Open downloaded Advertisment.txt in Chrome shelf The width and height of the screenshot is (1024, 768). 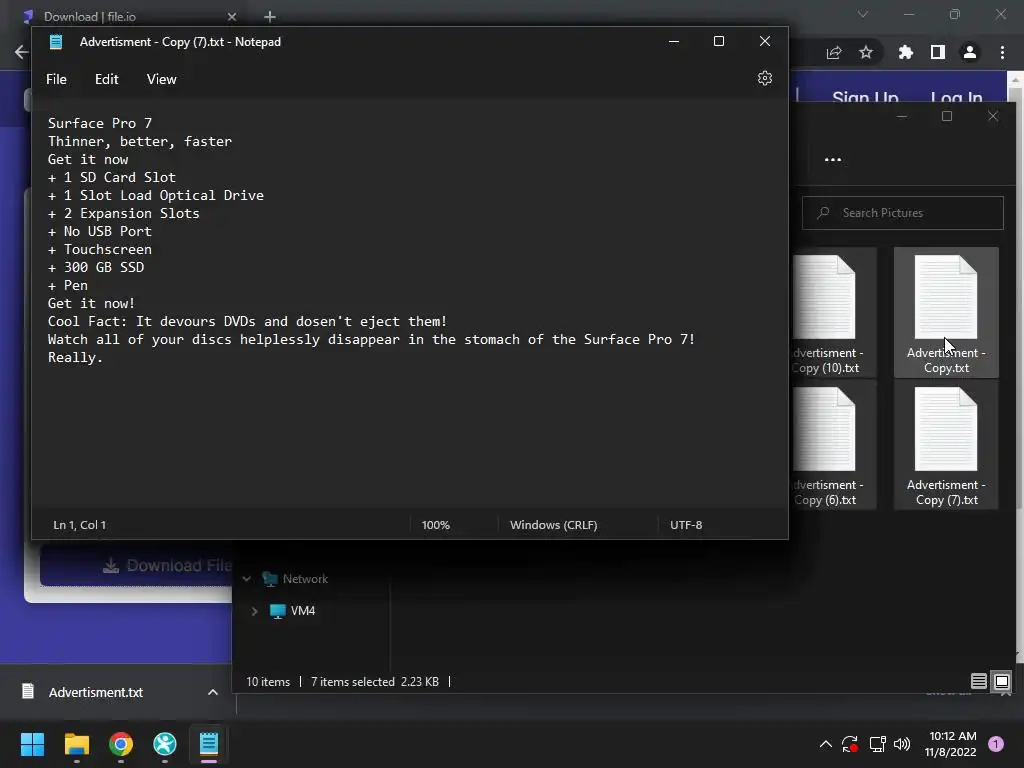pos(95,692)
